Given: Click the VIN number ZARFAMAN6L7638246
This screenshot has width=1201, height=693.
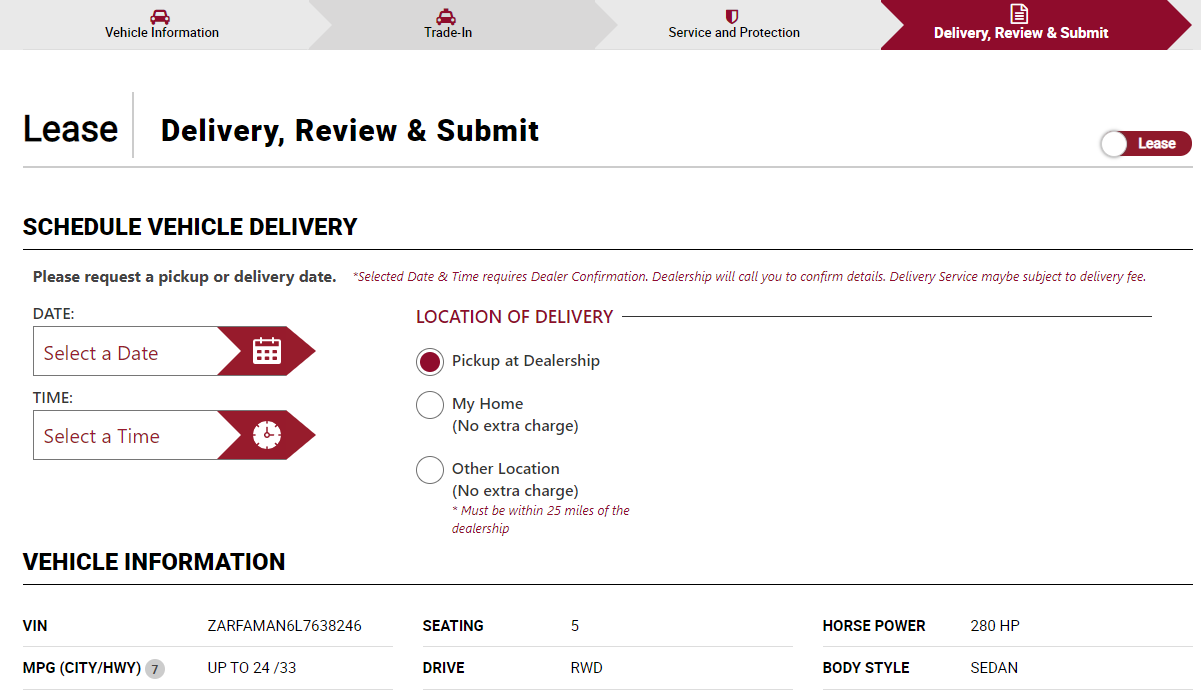Looking at the screenshot, I should coord(284,626).
